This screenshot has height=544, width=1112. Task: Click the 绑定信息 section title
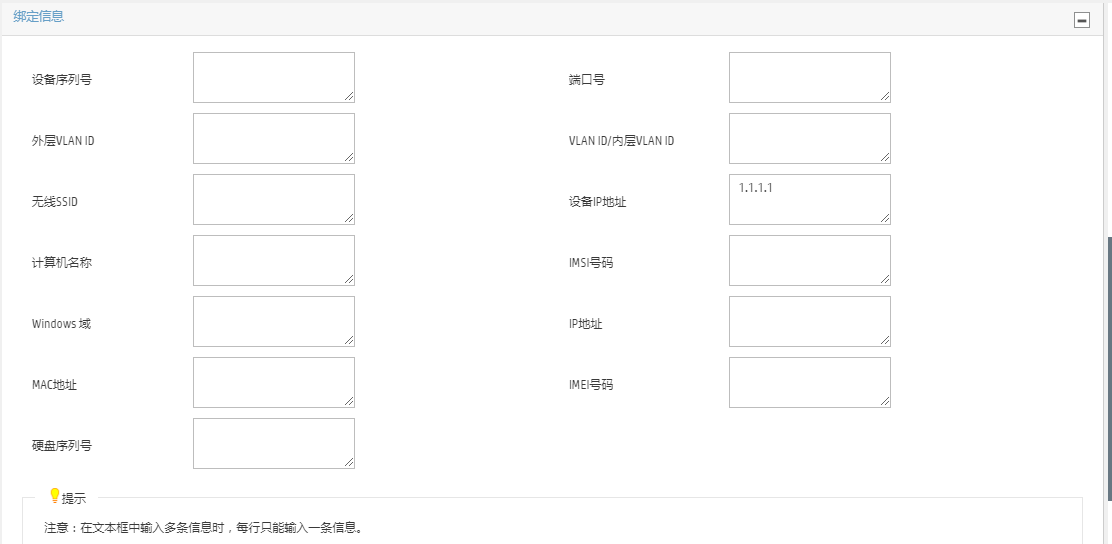(x=38, y=17)
